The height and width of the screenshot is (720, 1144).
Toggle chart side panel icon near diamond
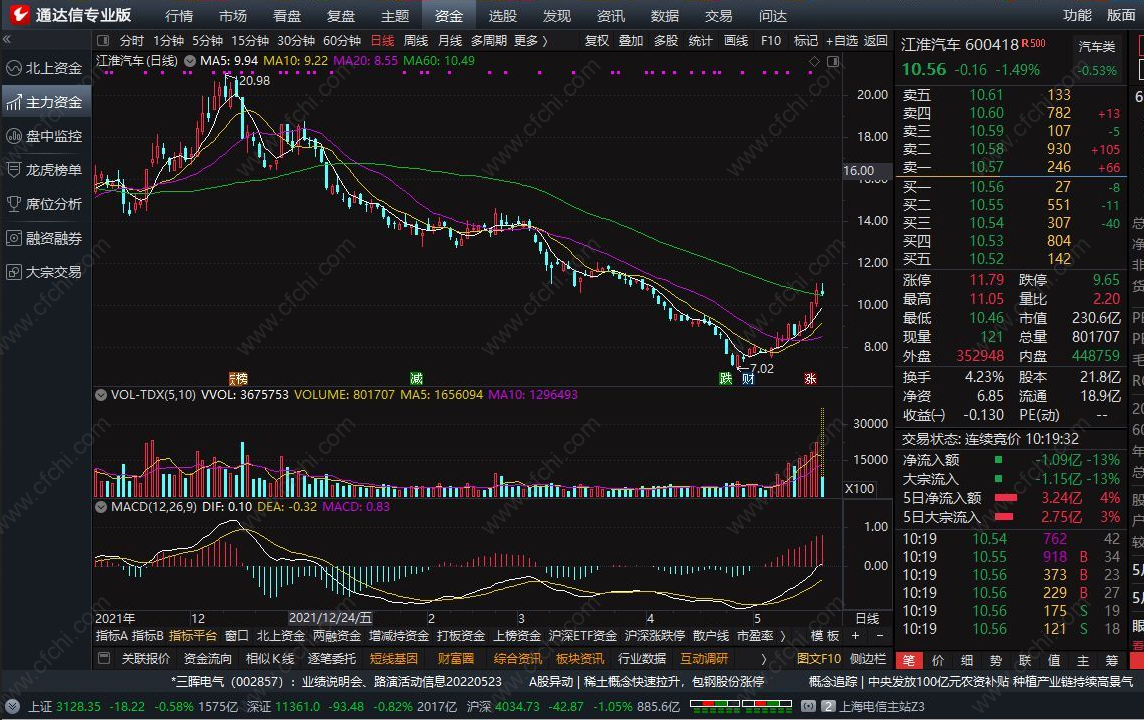[832, 62]
